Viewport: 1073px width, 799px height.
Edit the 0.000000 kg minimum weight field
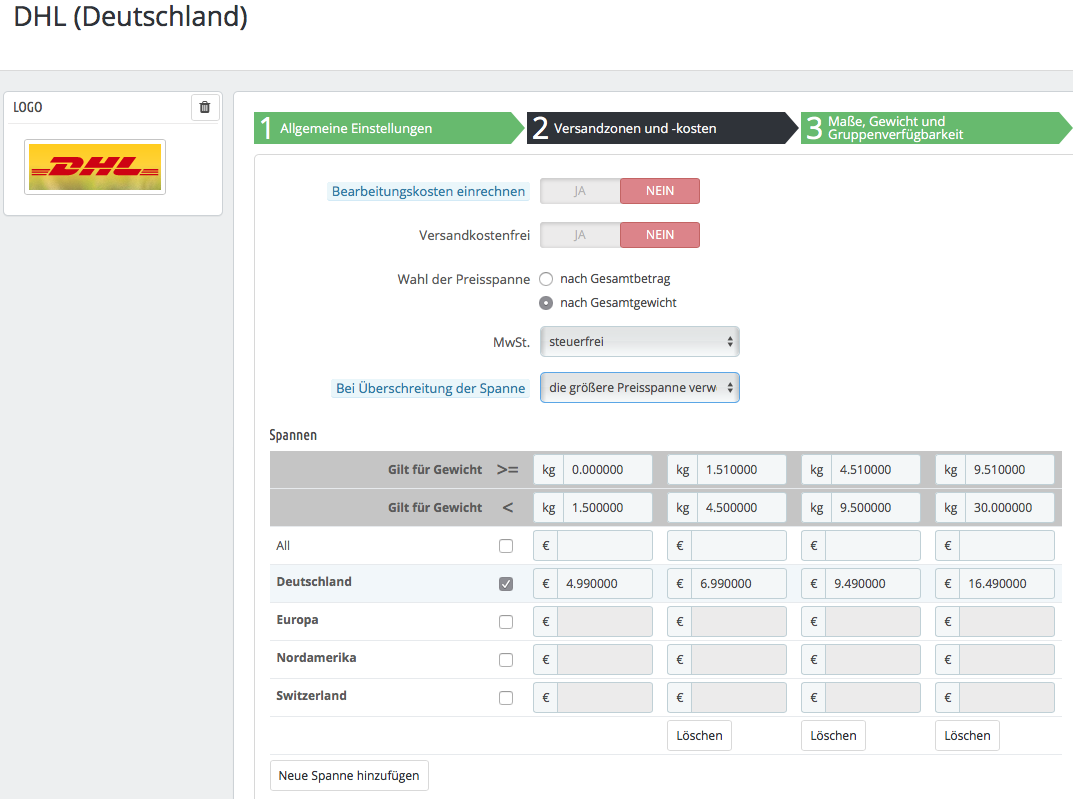tap(608, 470)
